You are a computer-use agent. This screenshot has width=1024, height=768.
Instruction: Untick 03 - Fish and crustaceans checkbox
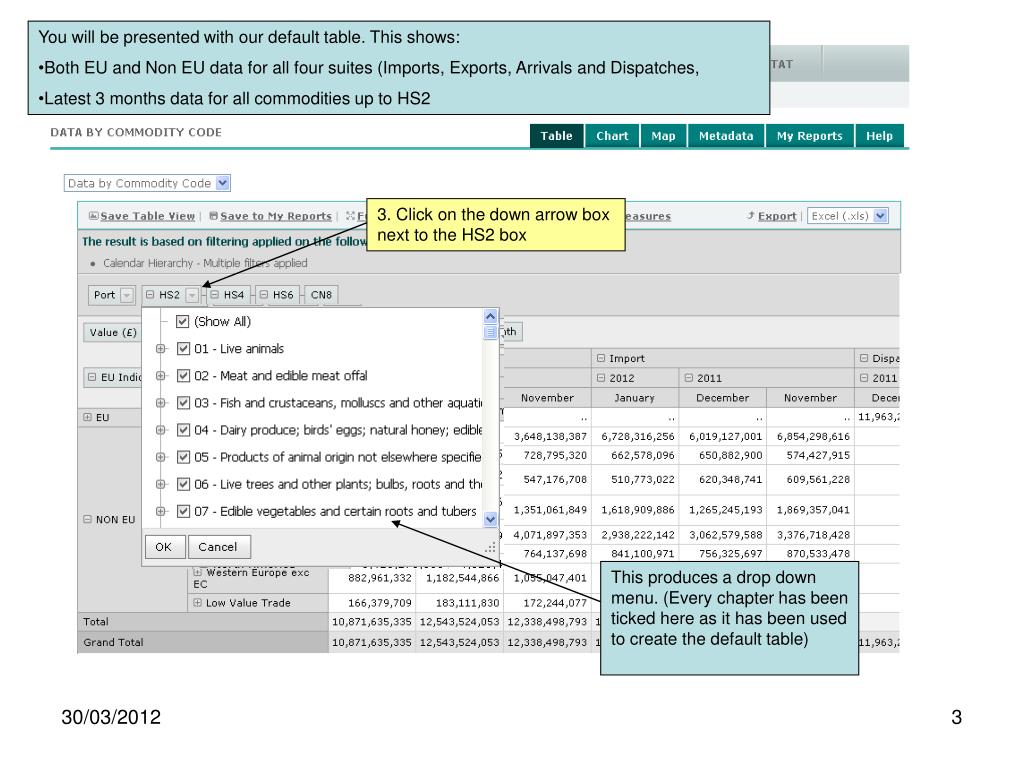(184, 403)
